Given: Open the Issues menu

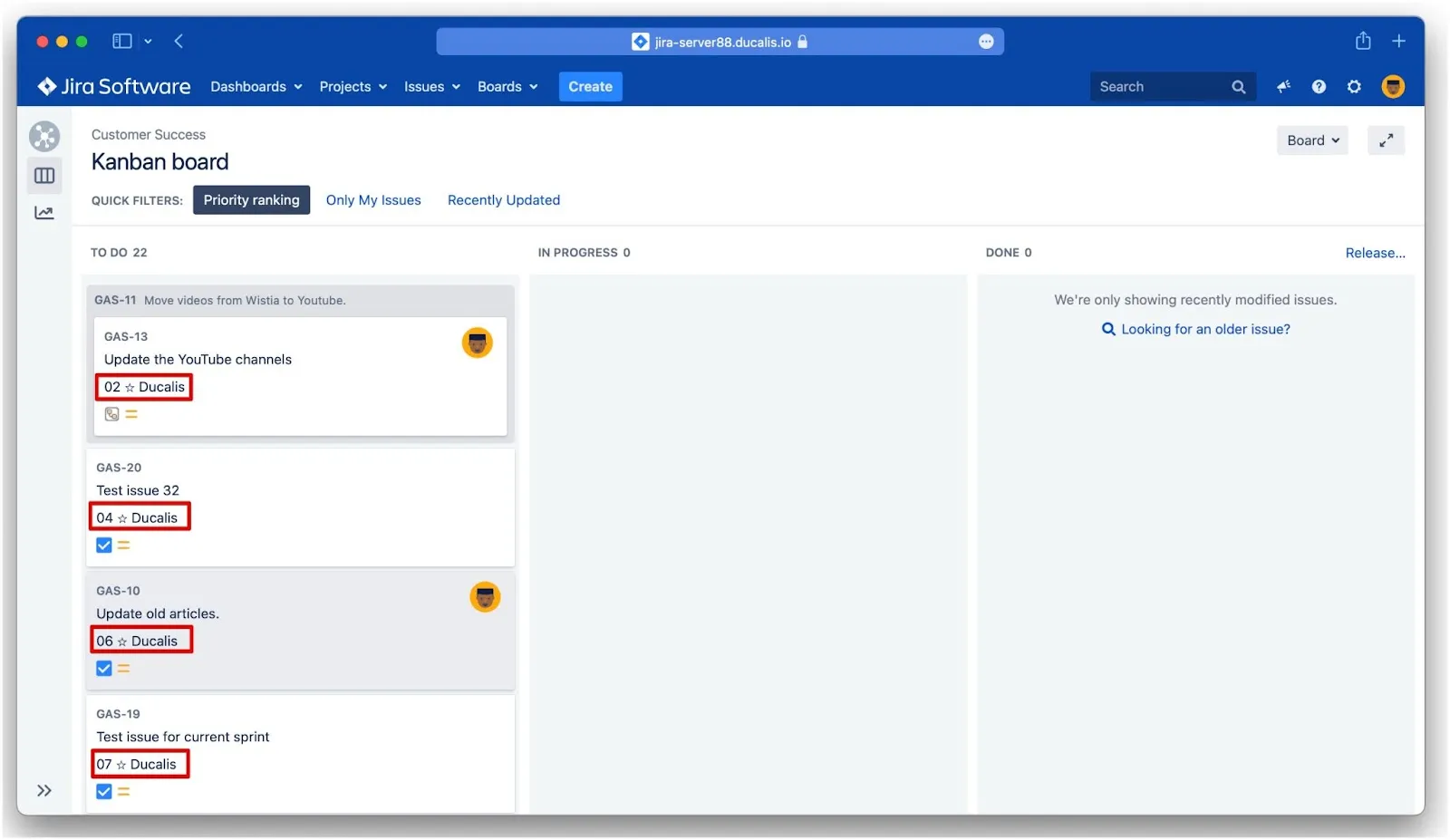Looking at the screenshot, I should tap(431, 87).
